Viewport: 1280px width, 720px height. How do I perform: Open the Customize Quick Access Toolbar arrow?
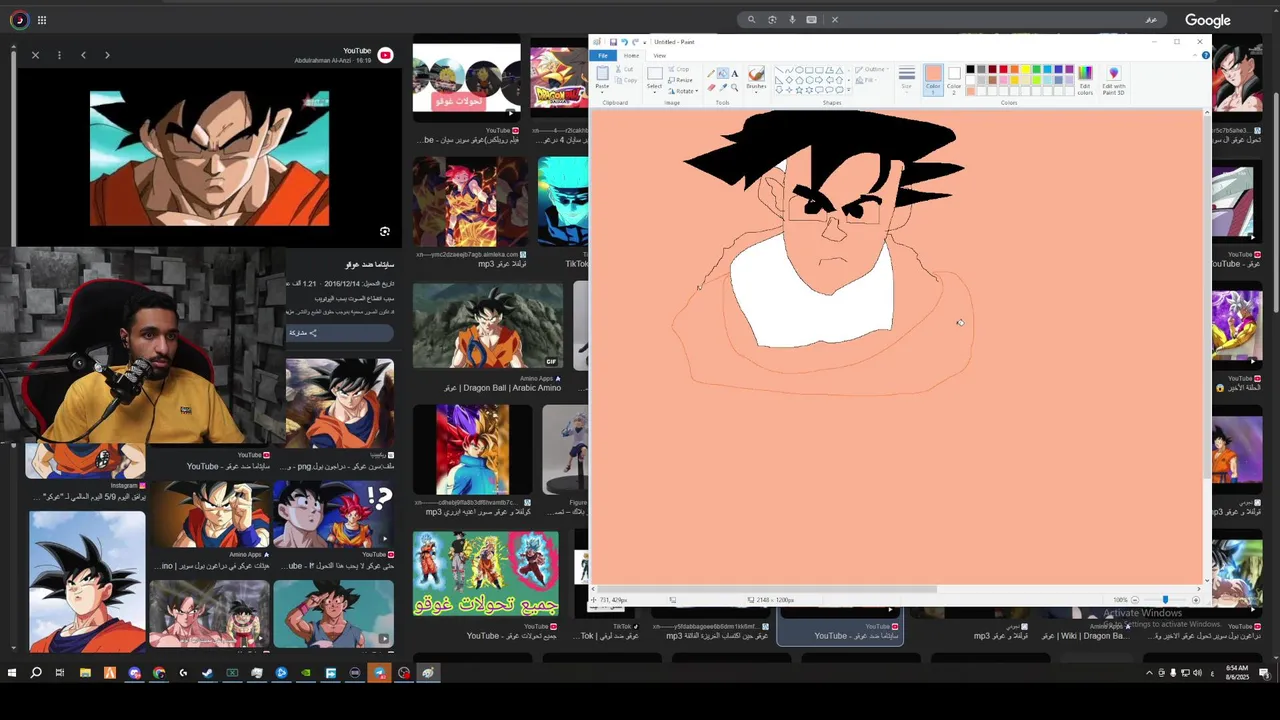tap(645, 42)
